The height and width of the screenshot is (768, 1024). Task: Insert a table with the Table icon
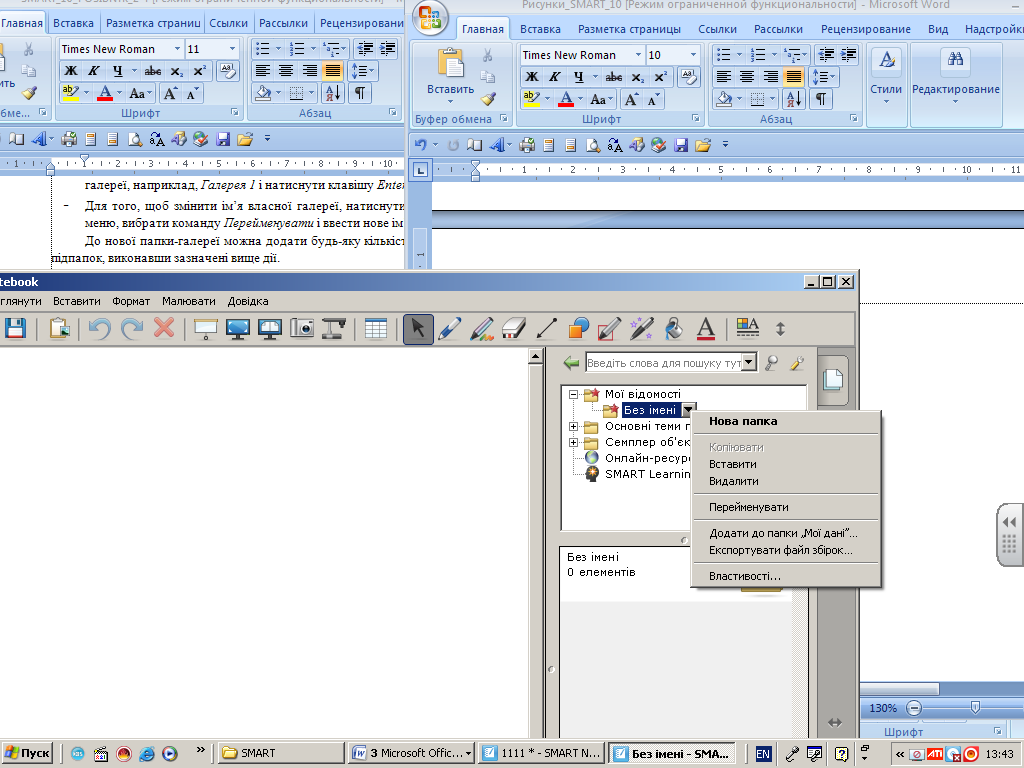[x=376, y=328]
